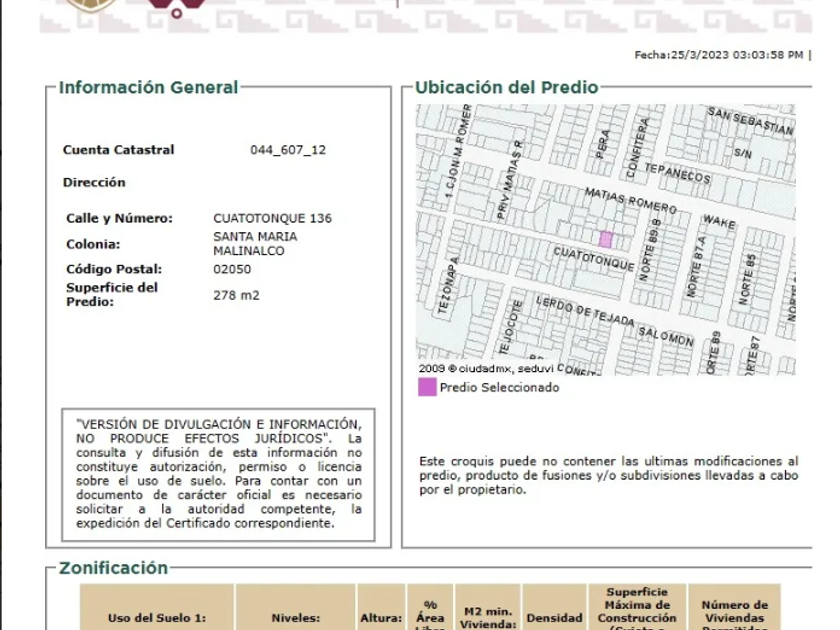Viewport: 840px width, 630px height.
Task: Click the CONFITERA street label on map
Action: 637,148
